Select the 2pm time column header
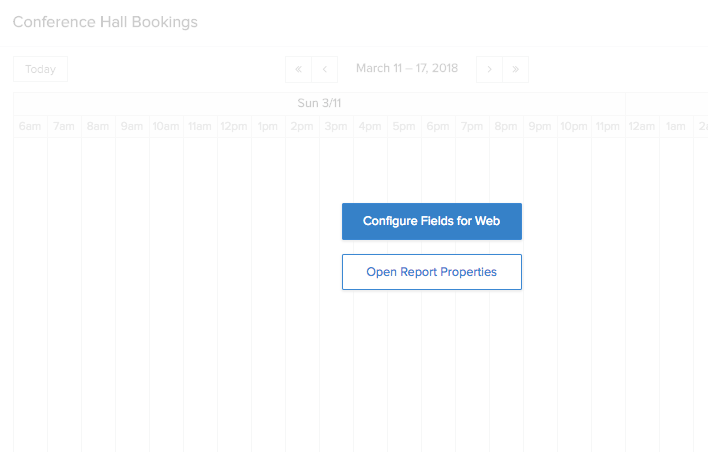 [x=302, y=126]
